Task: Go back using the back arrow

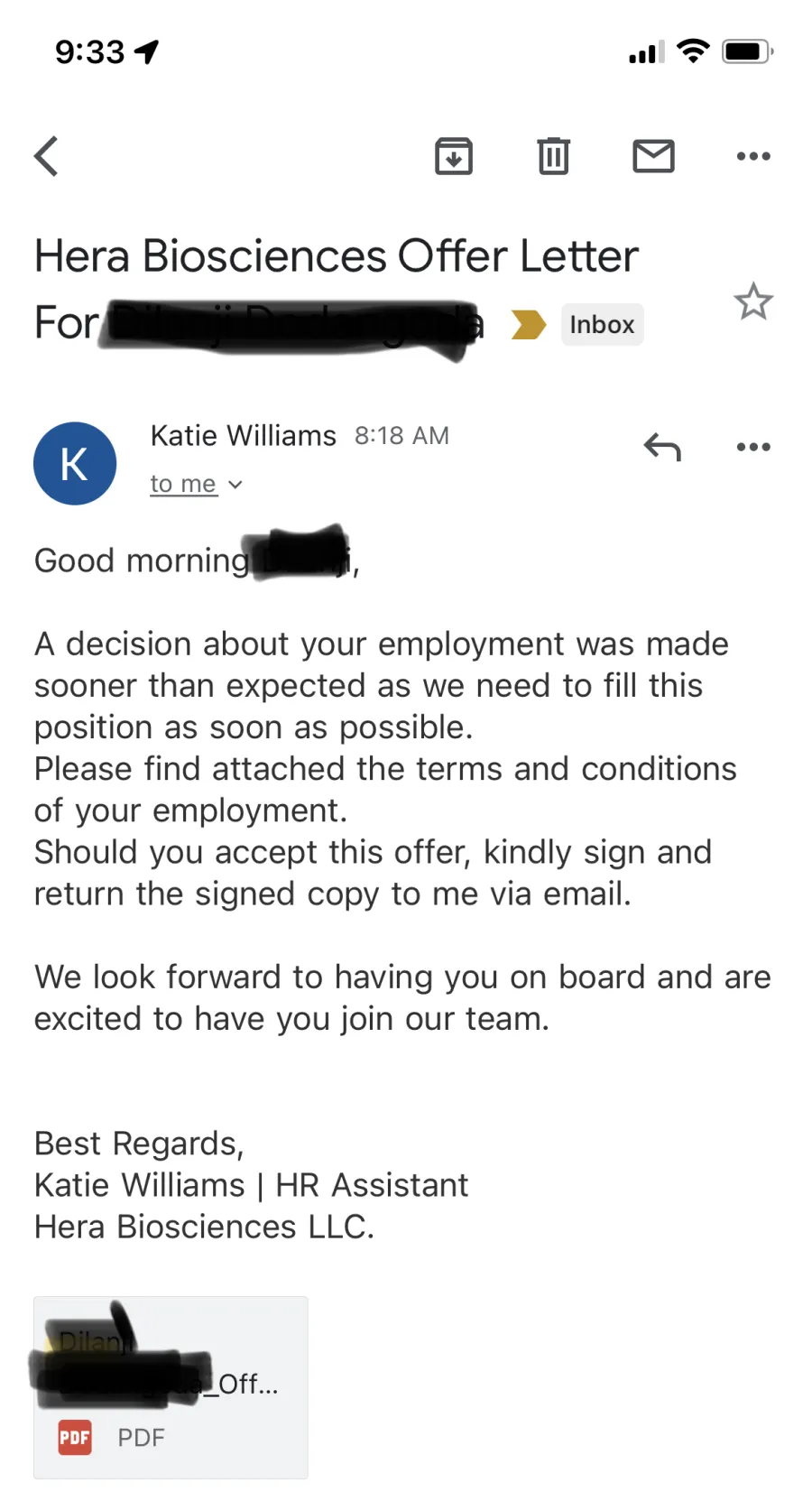Action: 47,156
